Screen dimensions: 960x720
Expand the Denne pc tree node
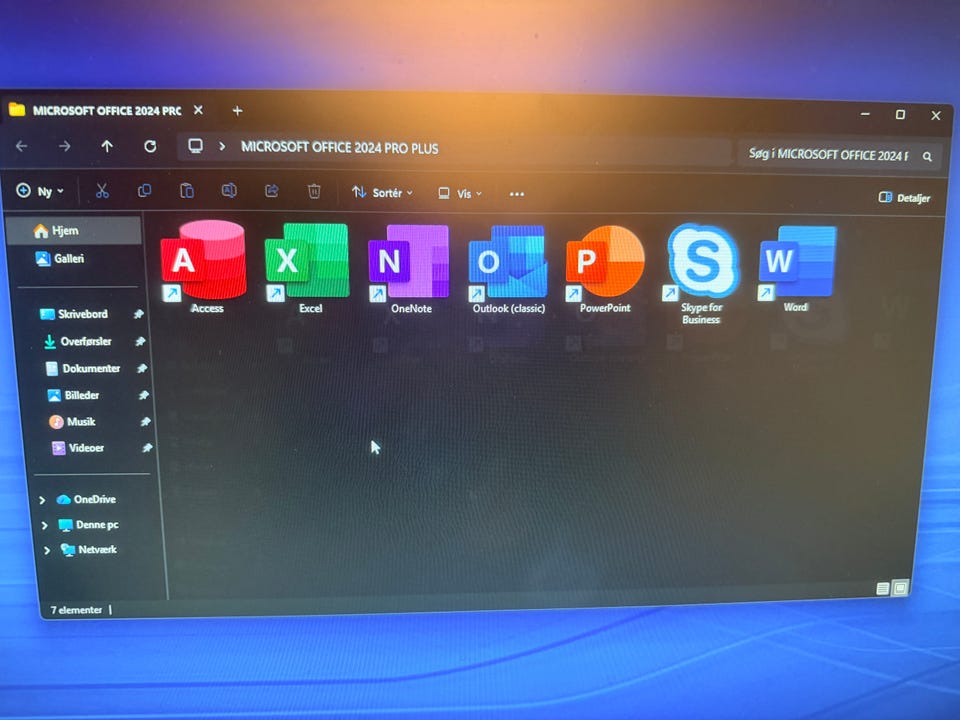pyautogui.click(x=45, y=525)
